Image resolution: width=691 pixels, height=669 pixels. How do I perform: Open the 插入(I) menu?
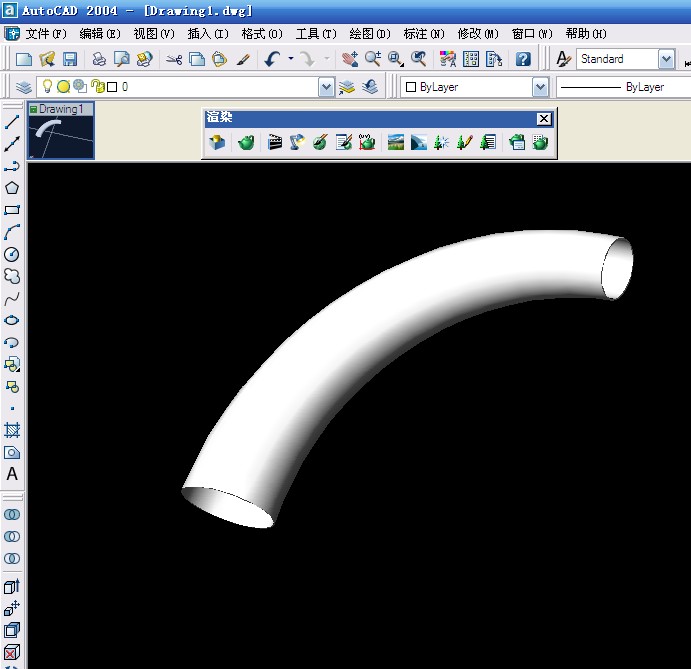point(208,34)
